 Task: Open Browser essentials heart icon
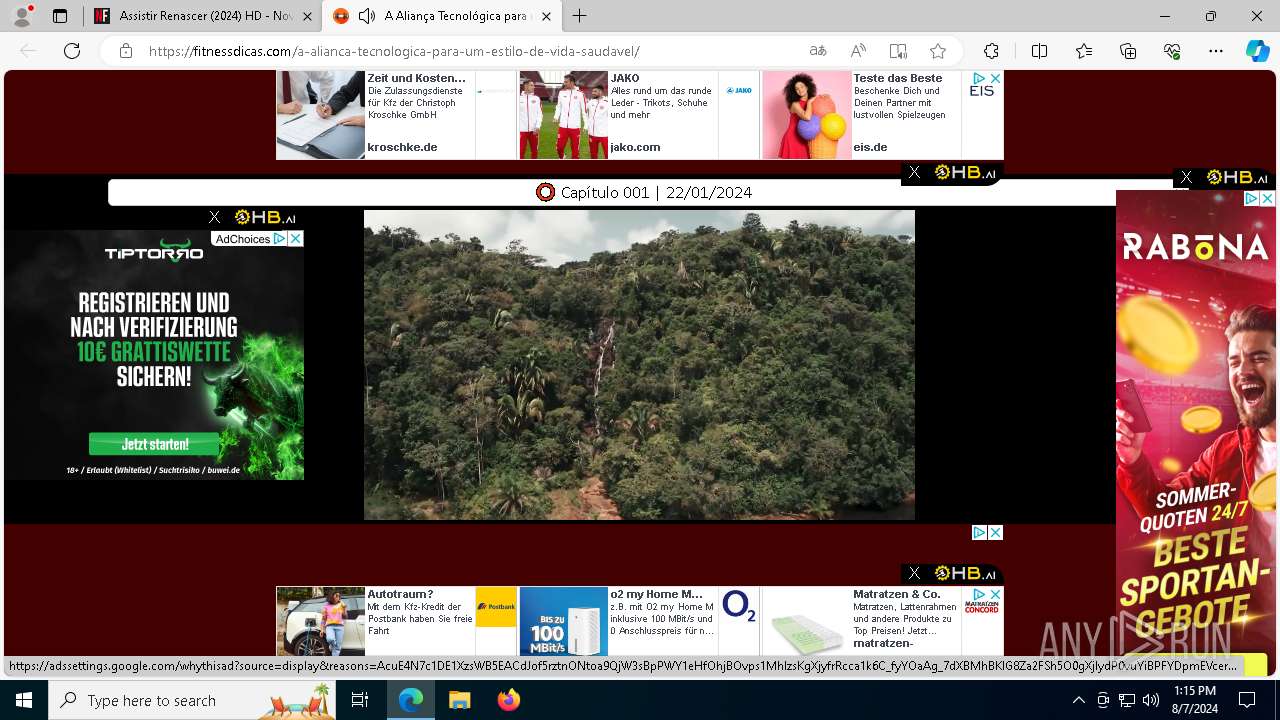[x=1172, y=51]
